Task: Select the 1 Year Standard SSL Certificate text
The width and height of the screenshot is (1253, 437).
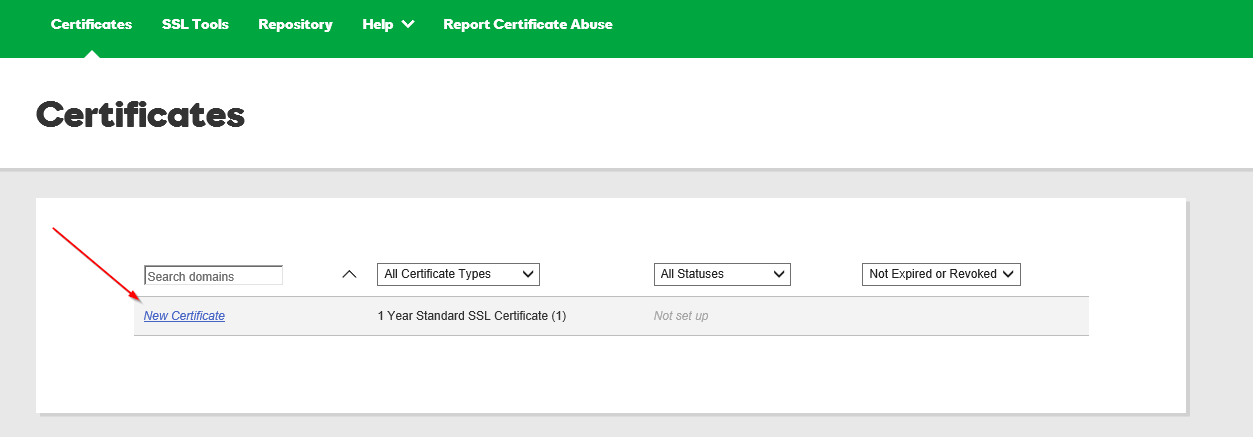Action: coord(471,316)
